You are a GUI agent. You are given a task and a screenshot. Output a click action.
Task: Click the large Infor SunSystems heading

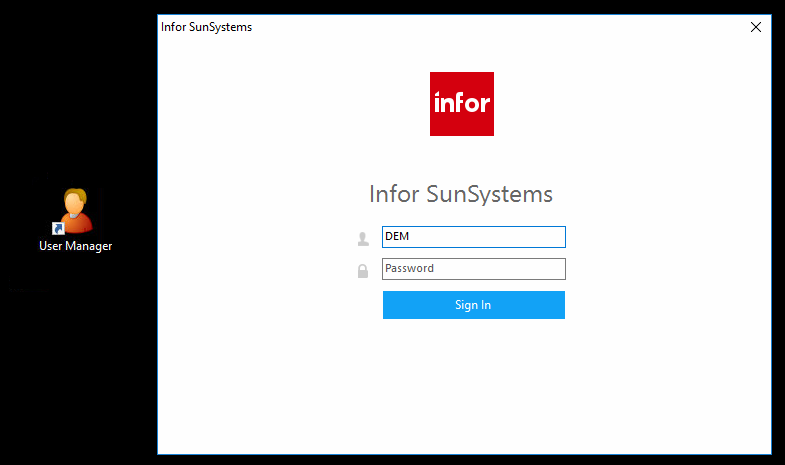pyautogui.click(x=461, y=194)
